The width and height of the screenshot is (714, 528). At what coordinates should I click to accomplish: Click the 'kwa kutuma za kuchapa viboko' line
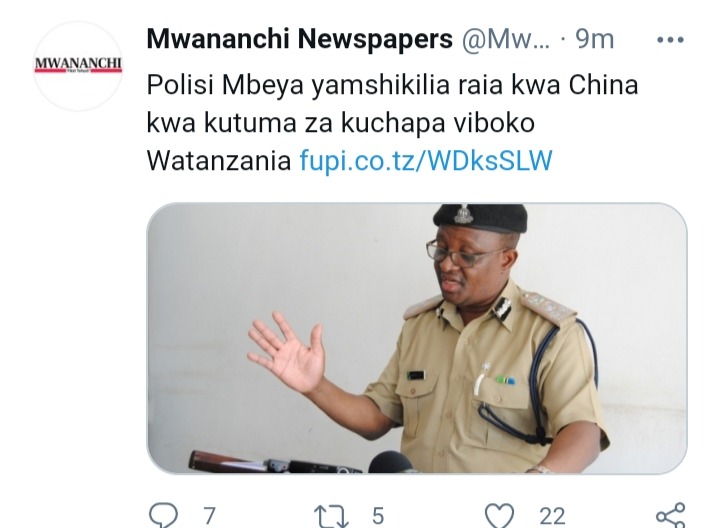pos(341,123)
